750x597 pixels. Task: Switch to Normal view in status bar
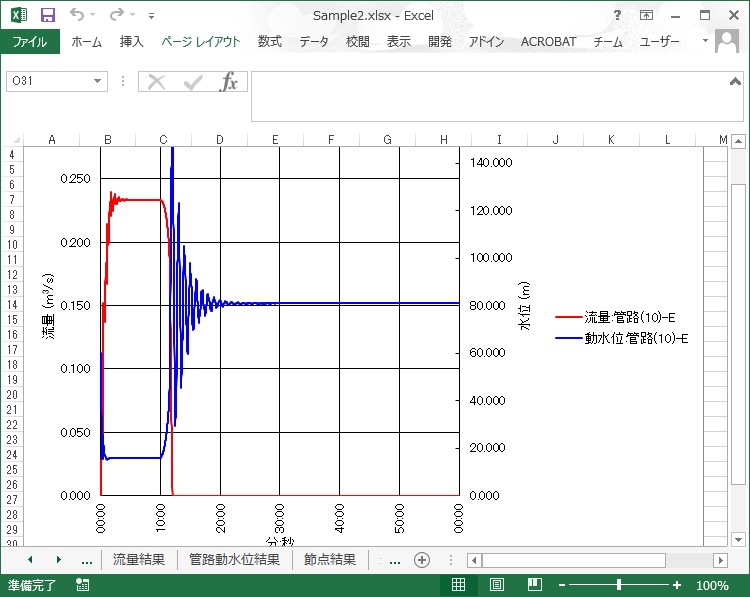click(x=458, y=586)
